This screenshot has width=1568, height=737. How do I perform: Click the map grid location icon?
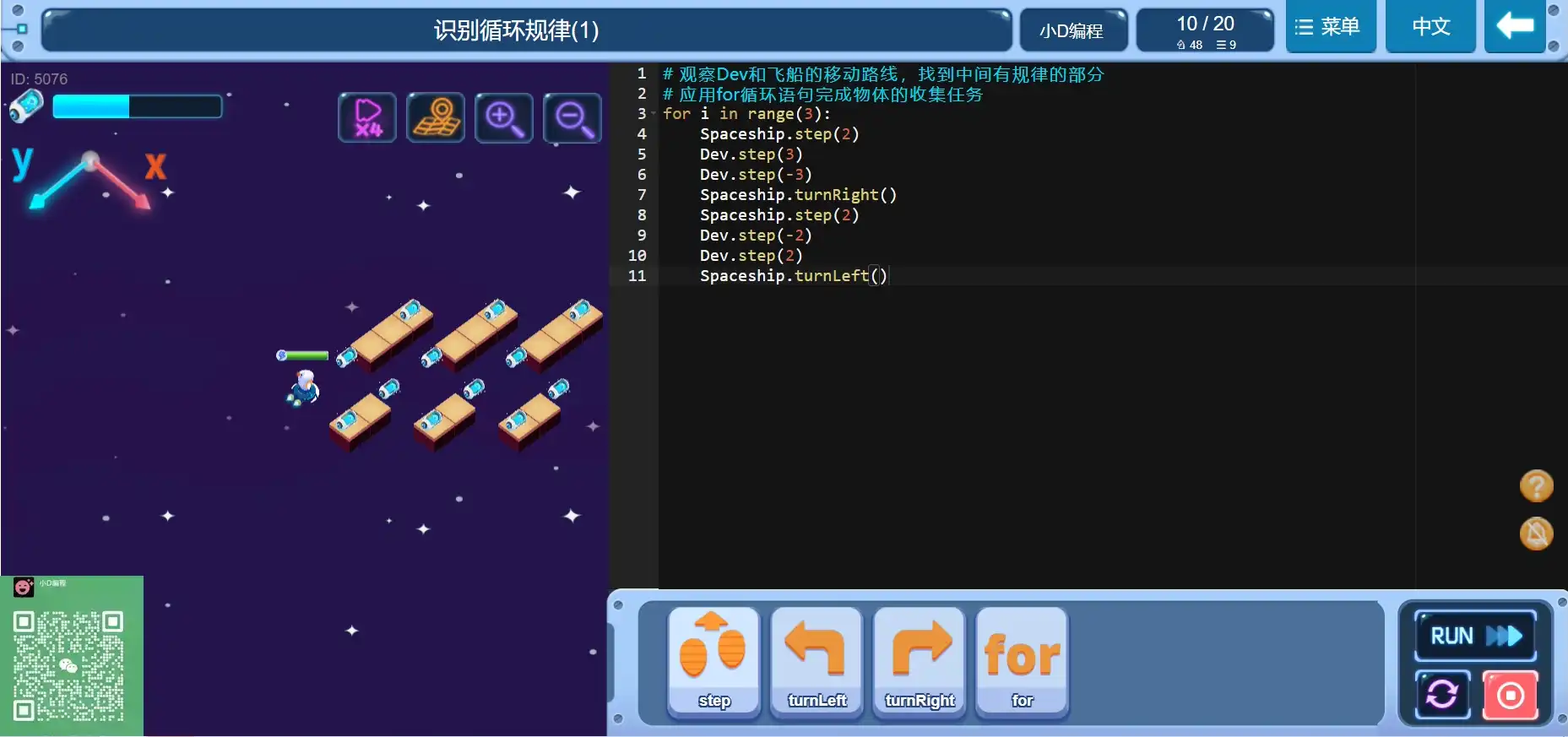(436, 117)
